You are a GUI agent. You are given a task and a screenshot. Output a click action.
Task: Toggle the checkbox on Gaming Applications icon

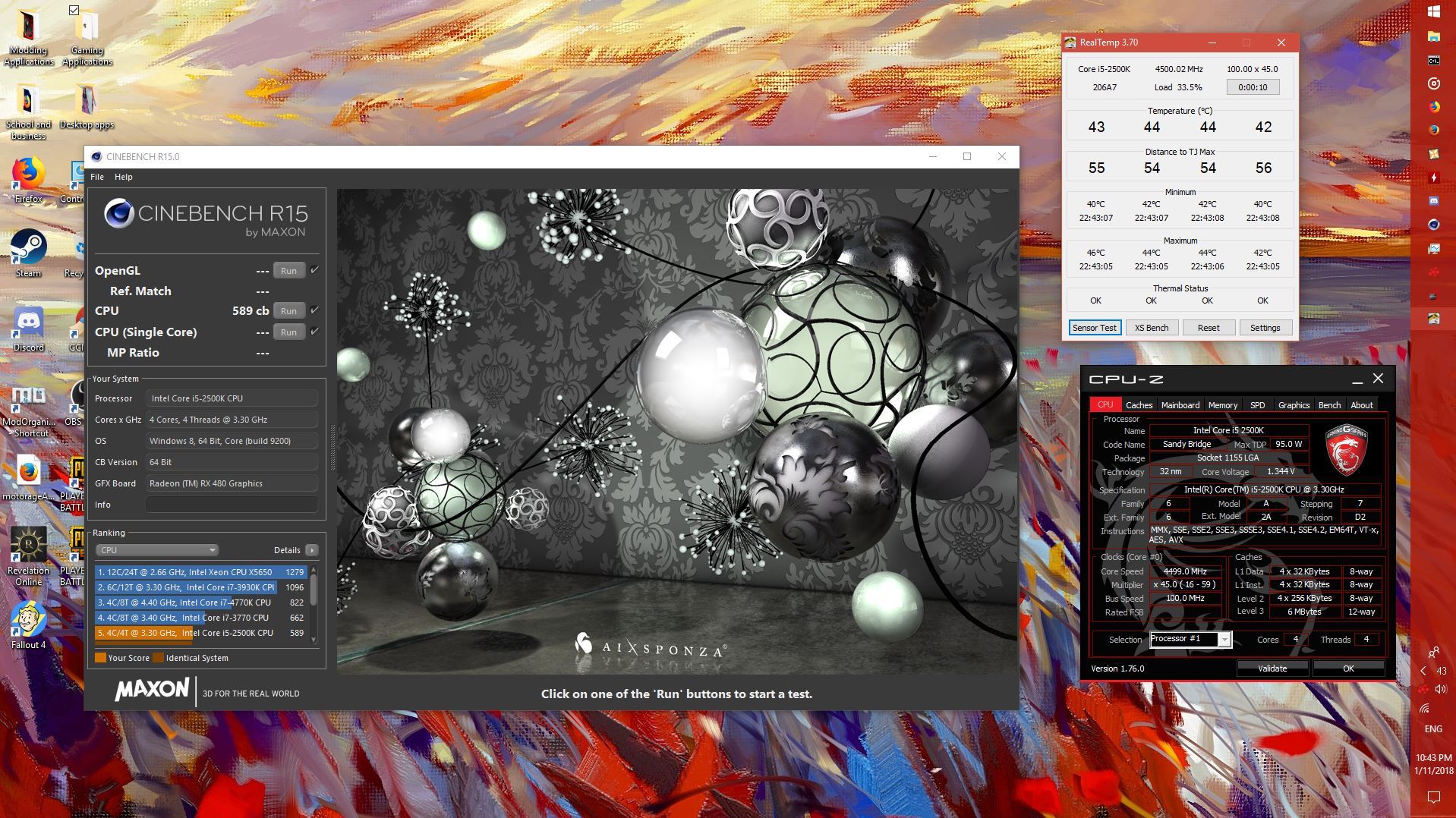(x=74, y=10)
